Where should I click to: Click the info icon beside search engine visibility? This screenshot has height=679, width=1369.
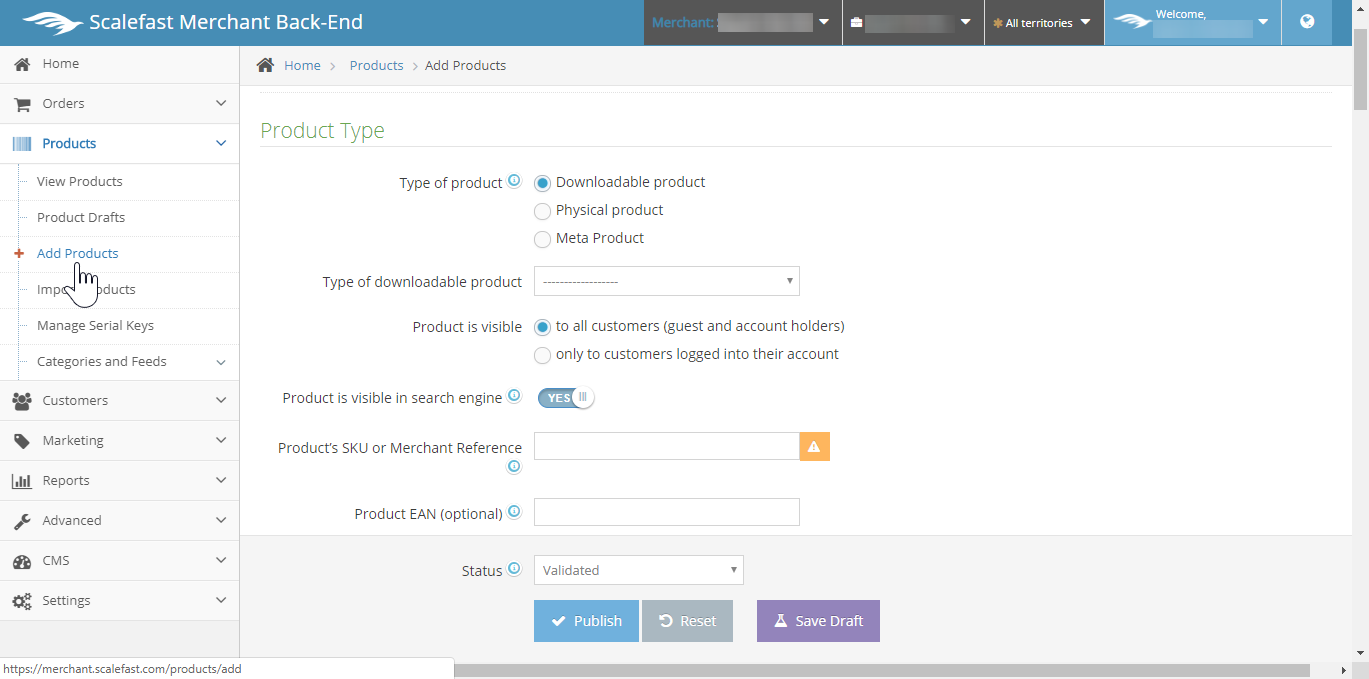(x=514, y=396)
